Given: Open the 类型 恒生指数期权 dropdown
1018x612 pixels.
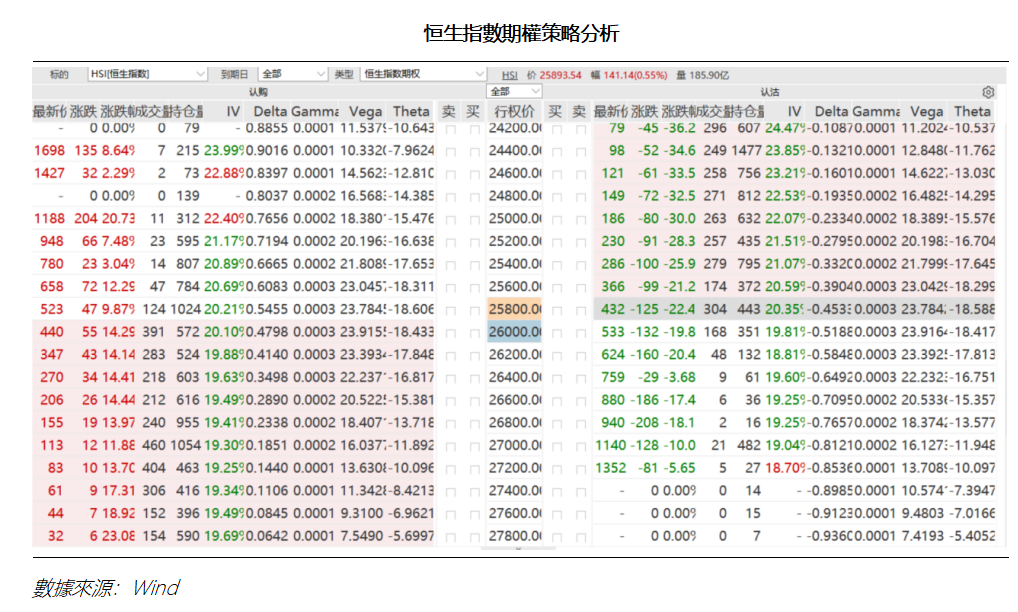Looking at the screenshot, I should 423,74.
